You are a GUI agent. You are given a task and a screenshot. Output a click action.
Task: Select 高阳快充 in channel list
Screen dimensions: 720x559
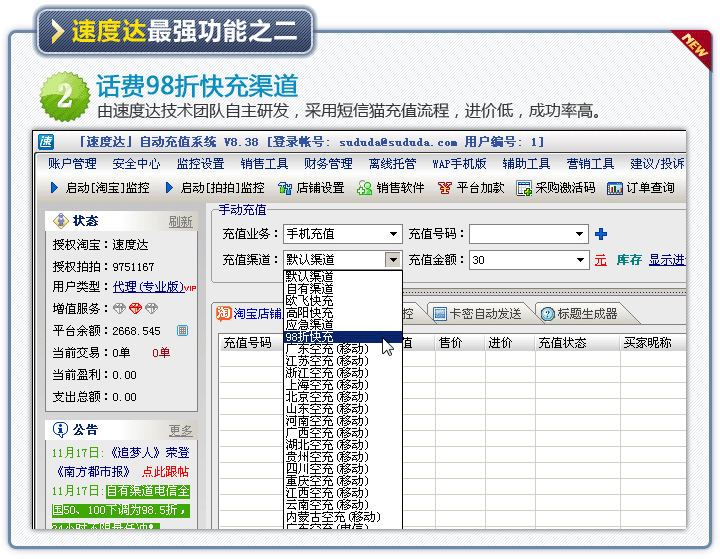pyautogui.click(x=343, y=313)
